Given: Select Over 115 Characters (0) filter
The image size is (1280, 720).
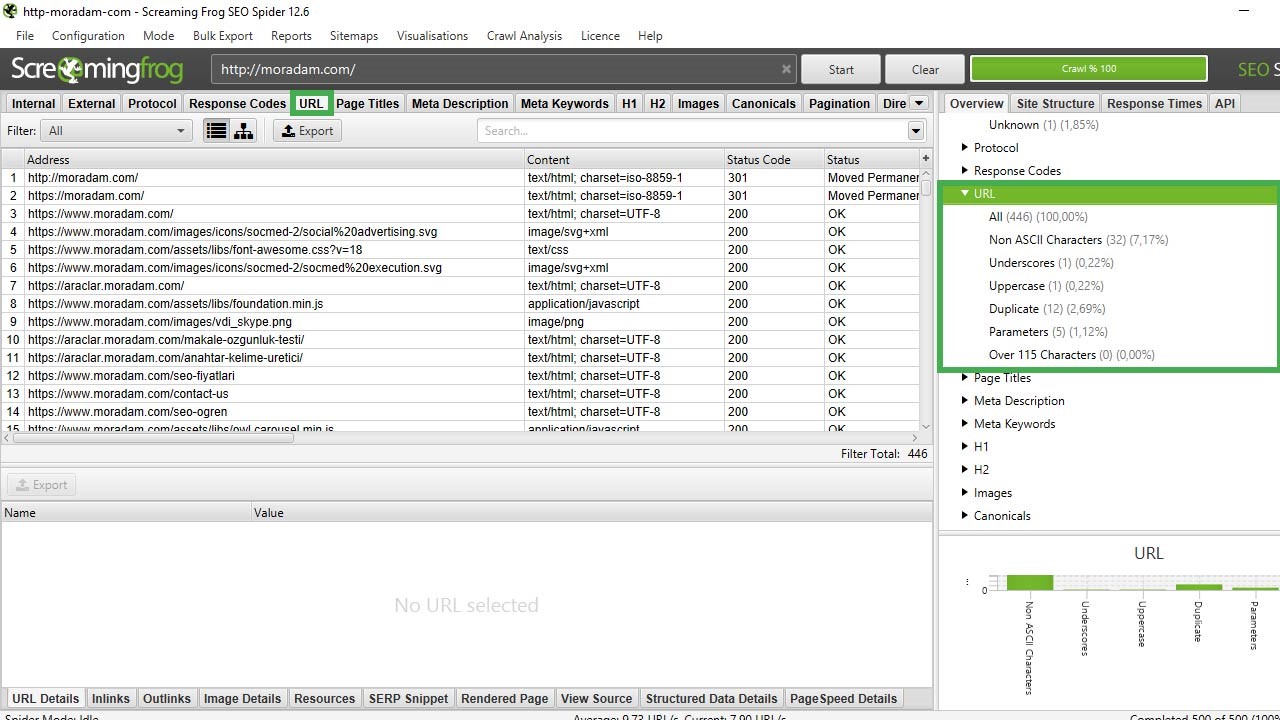Looking at the screenshot, I should click(1071, 354).
